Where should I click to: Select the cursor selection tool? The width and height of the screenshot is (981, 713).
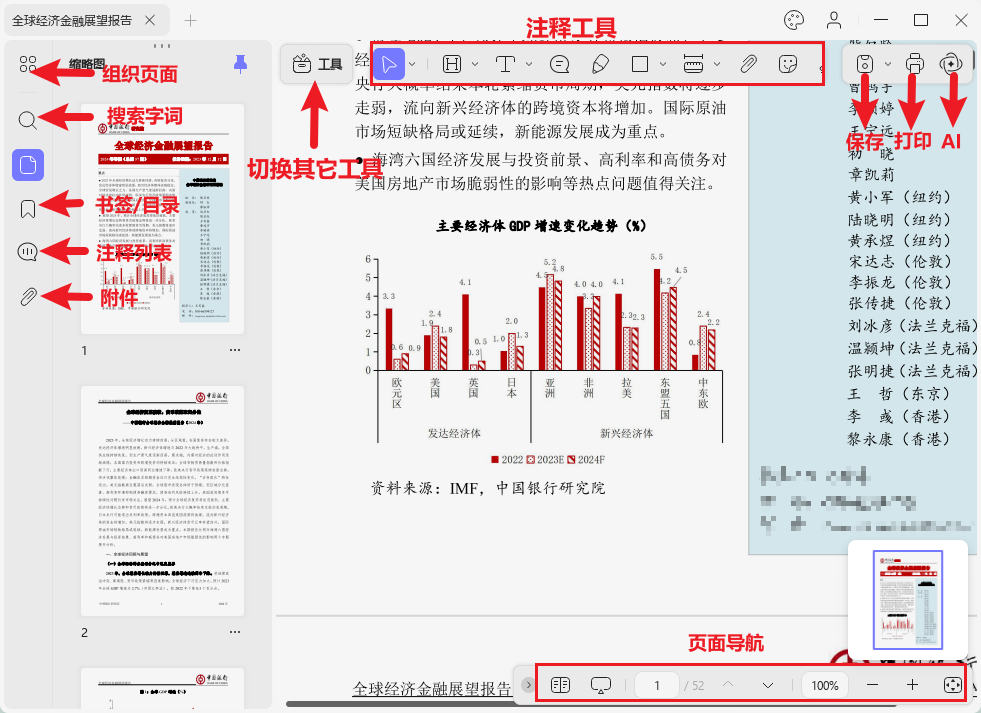(x=389, y=64)
